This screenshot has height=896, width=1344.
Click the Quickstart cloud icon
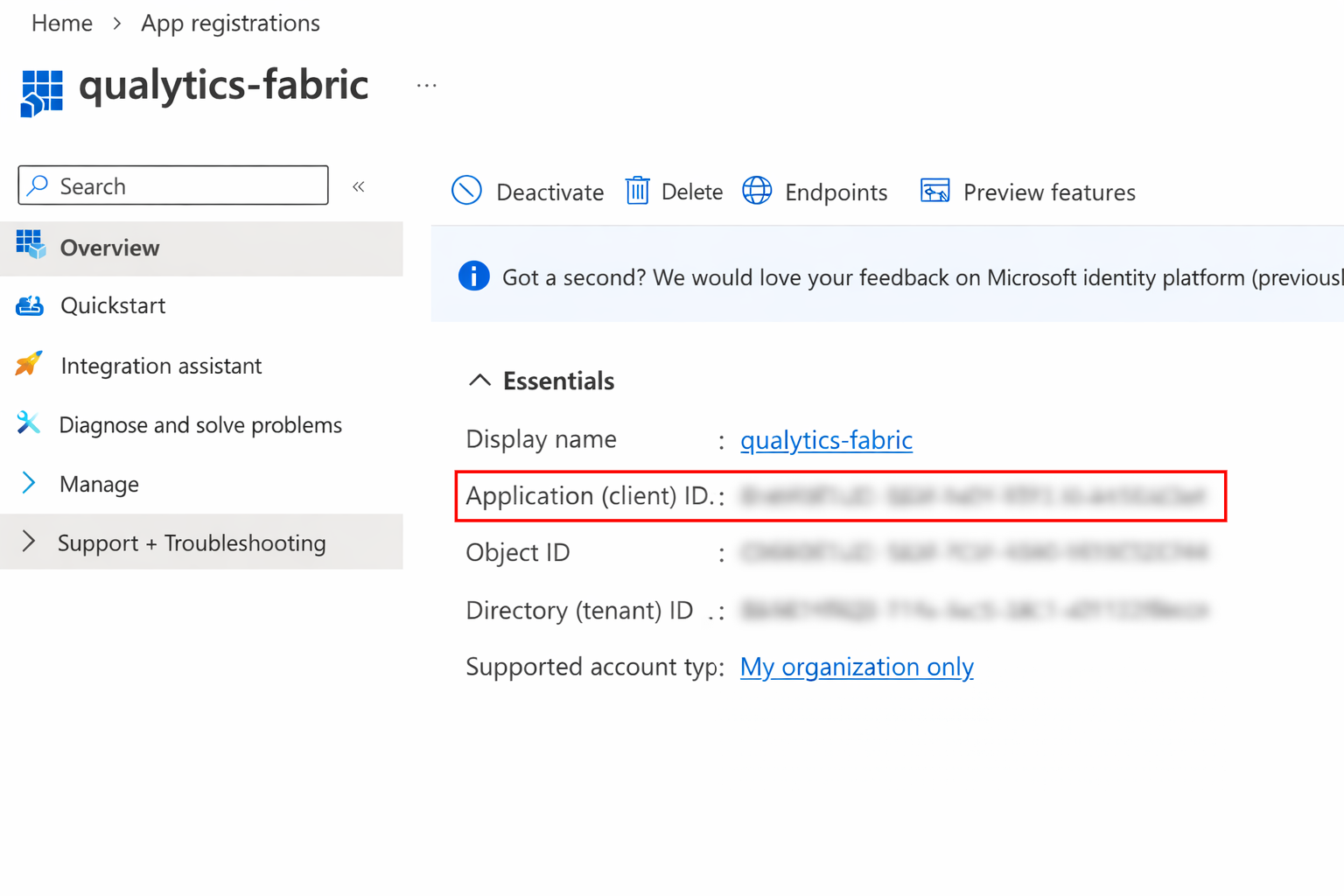pos(30,305)
